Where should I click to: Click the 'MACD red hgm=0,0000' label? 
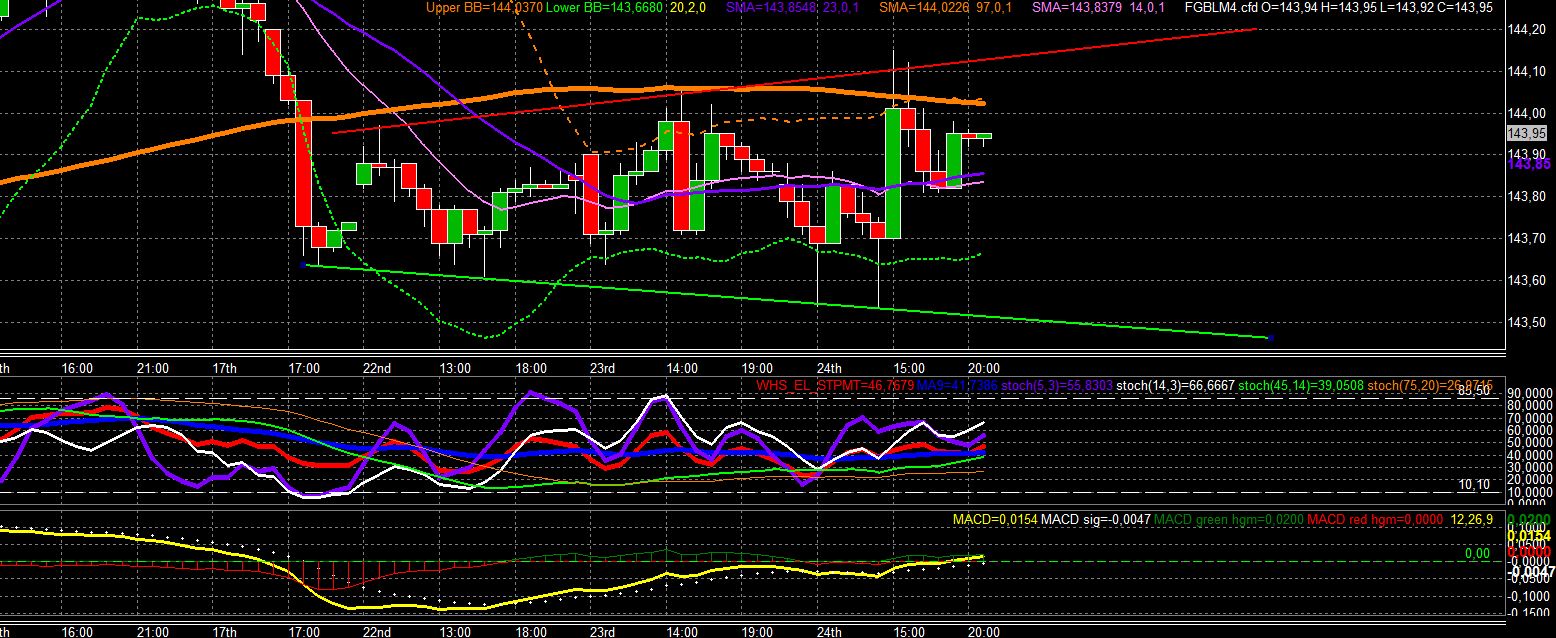1376,520
